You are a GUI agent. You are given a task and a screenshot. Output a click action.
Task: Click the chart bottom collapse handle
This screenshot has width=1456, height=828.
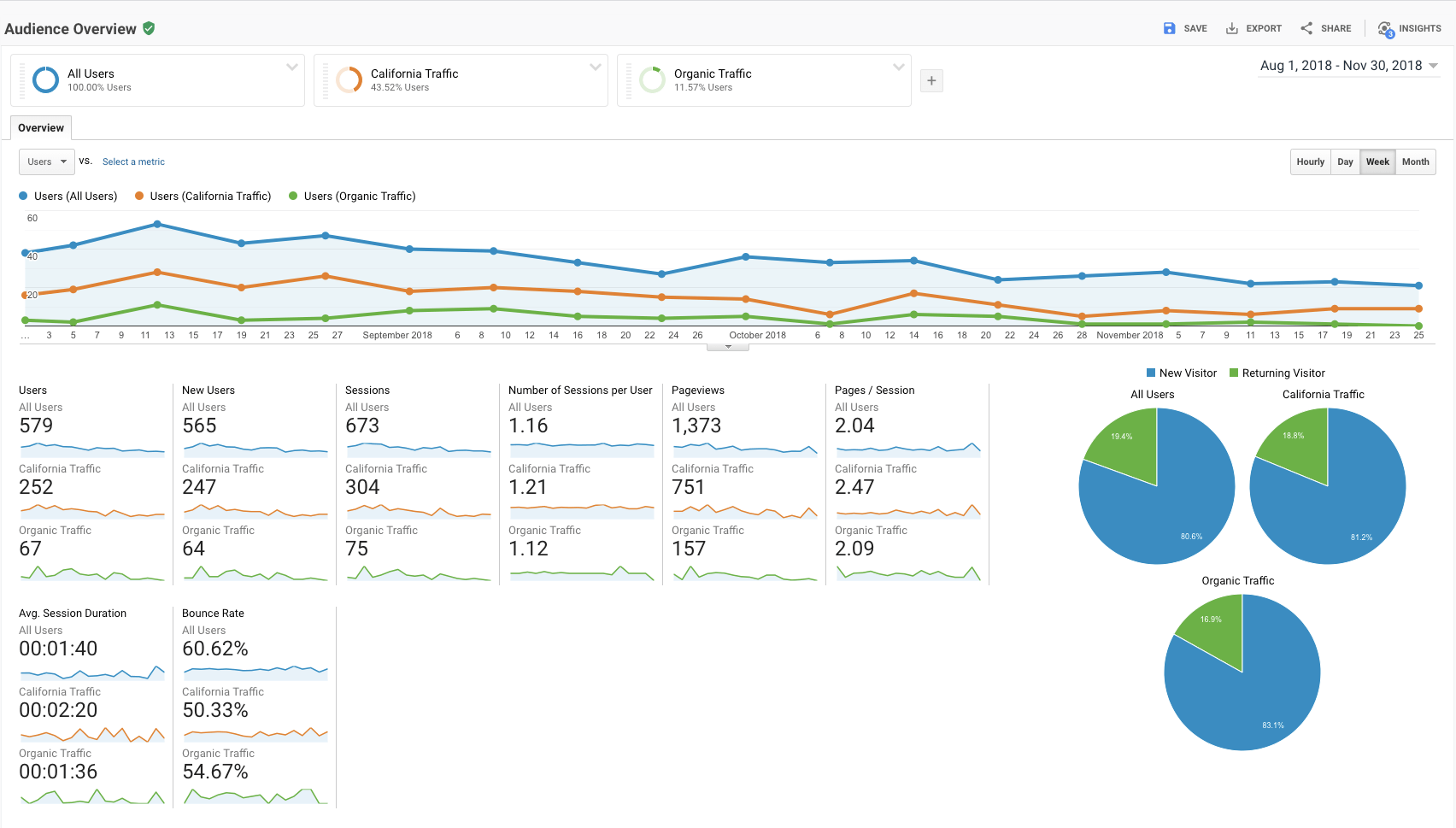(728, 347)
